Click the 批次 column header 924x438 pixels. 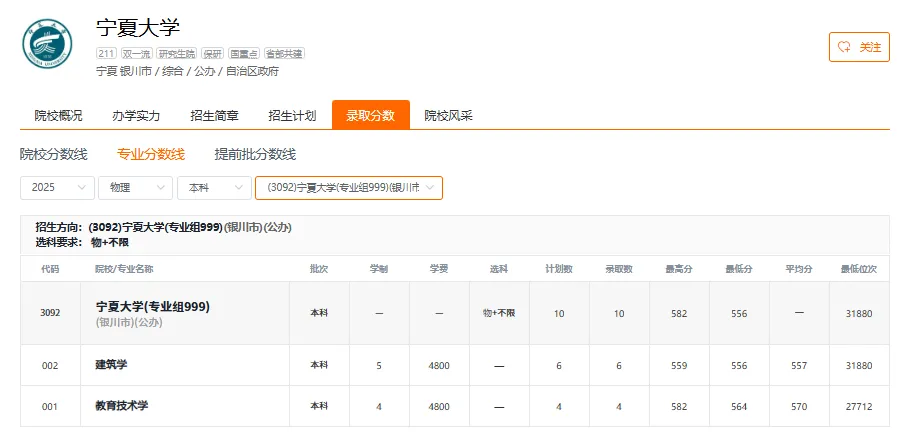click(319, 269)
